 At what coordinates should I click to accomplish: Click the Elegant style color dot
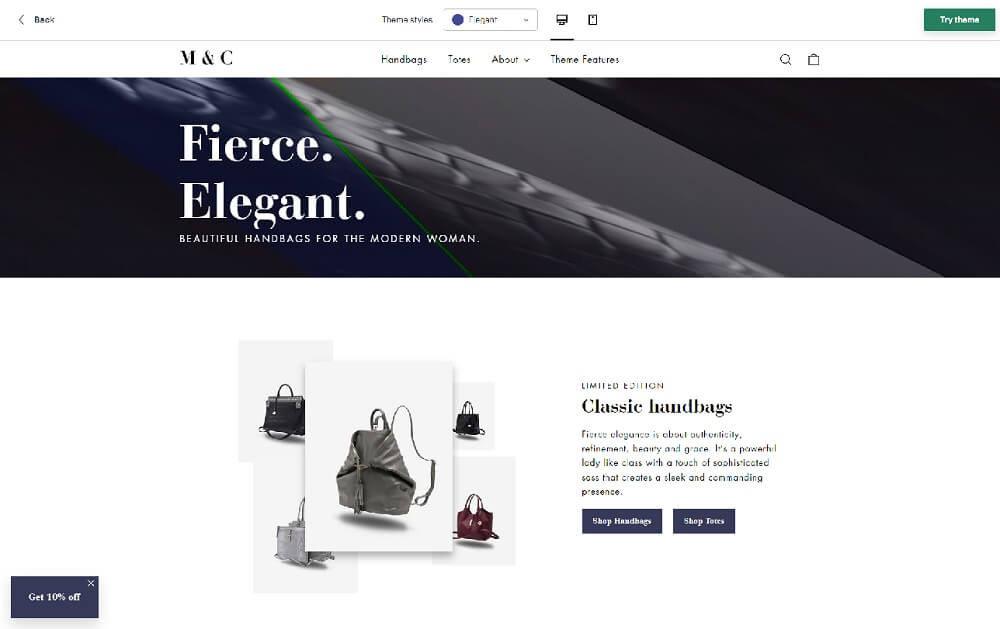click(457, 20)
